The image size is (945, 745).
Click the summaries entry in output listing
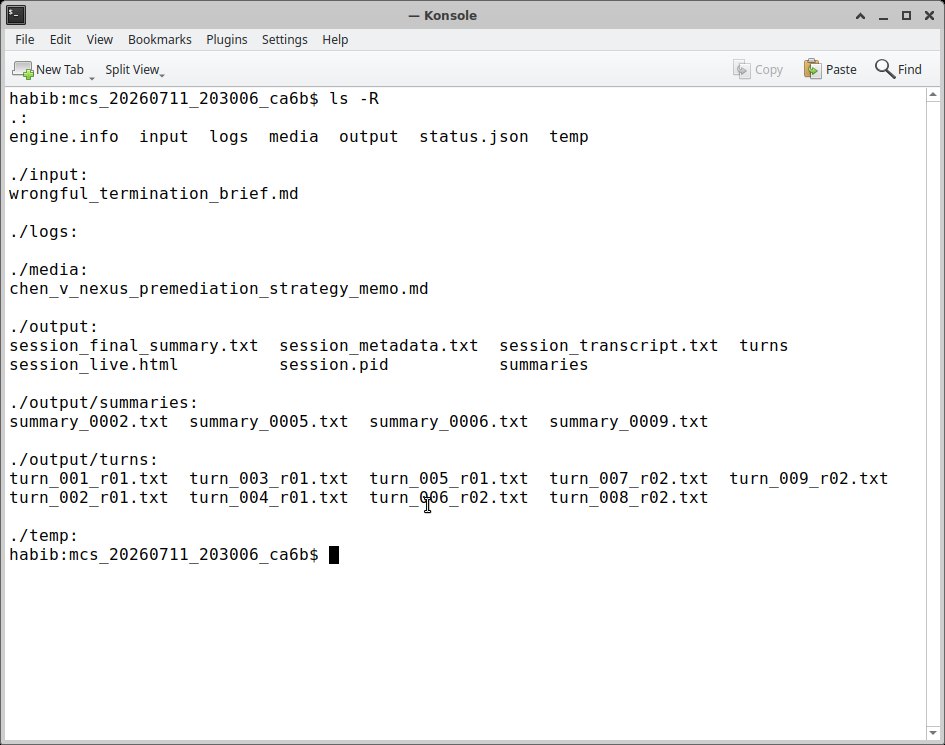544,365
